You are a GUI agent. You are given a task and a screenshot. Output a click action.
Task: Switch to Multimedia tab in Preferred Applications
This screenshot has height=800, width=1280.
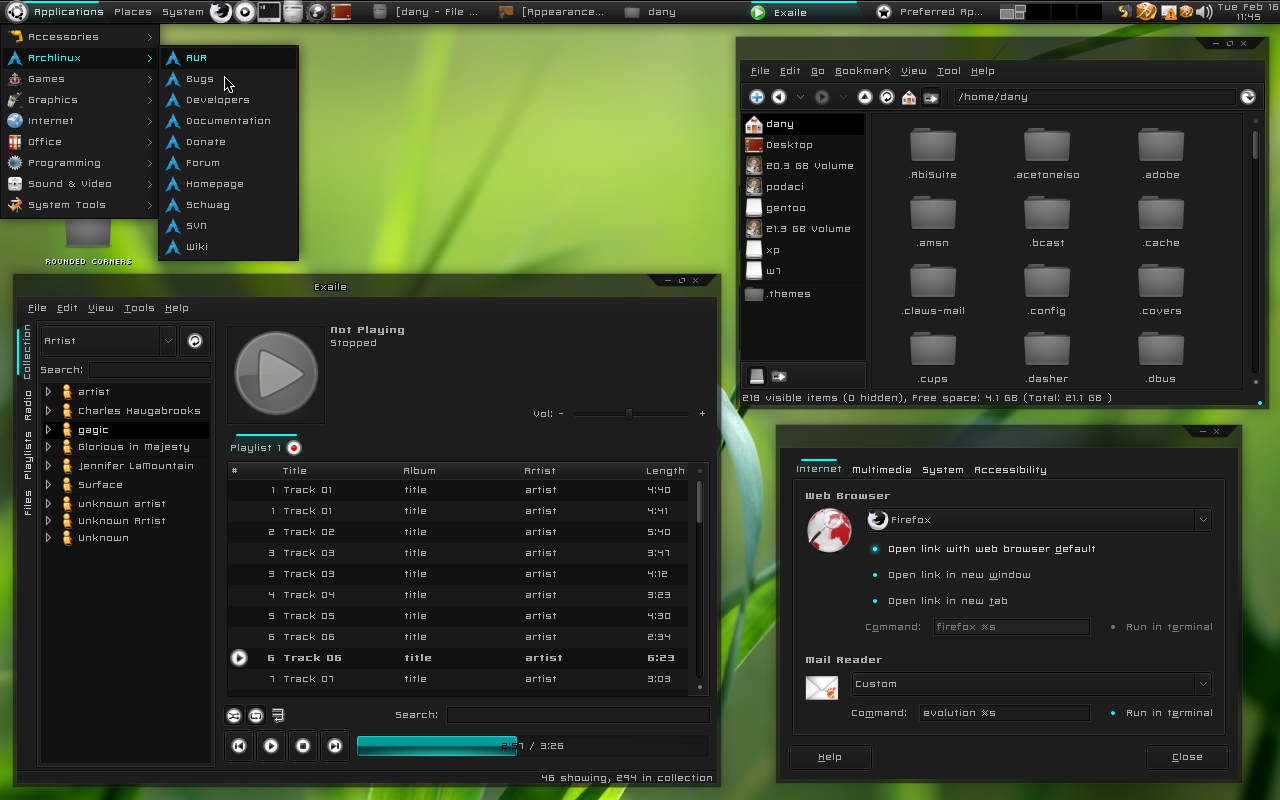pos(881,470)
